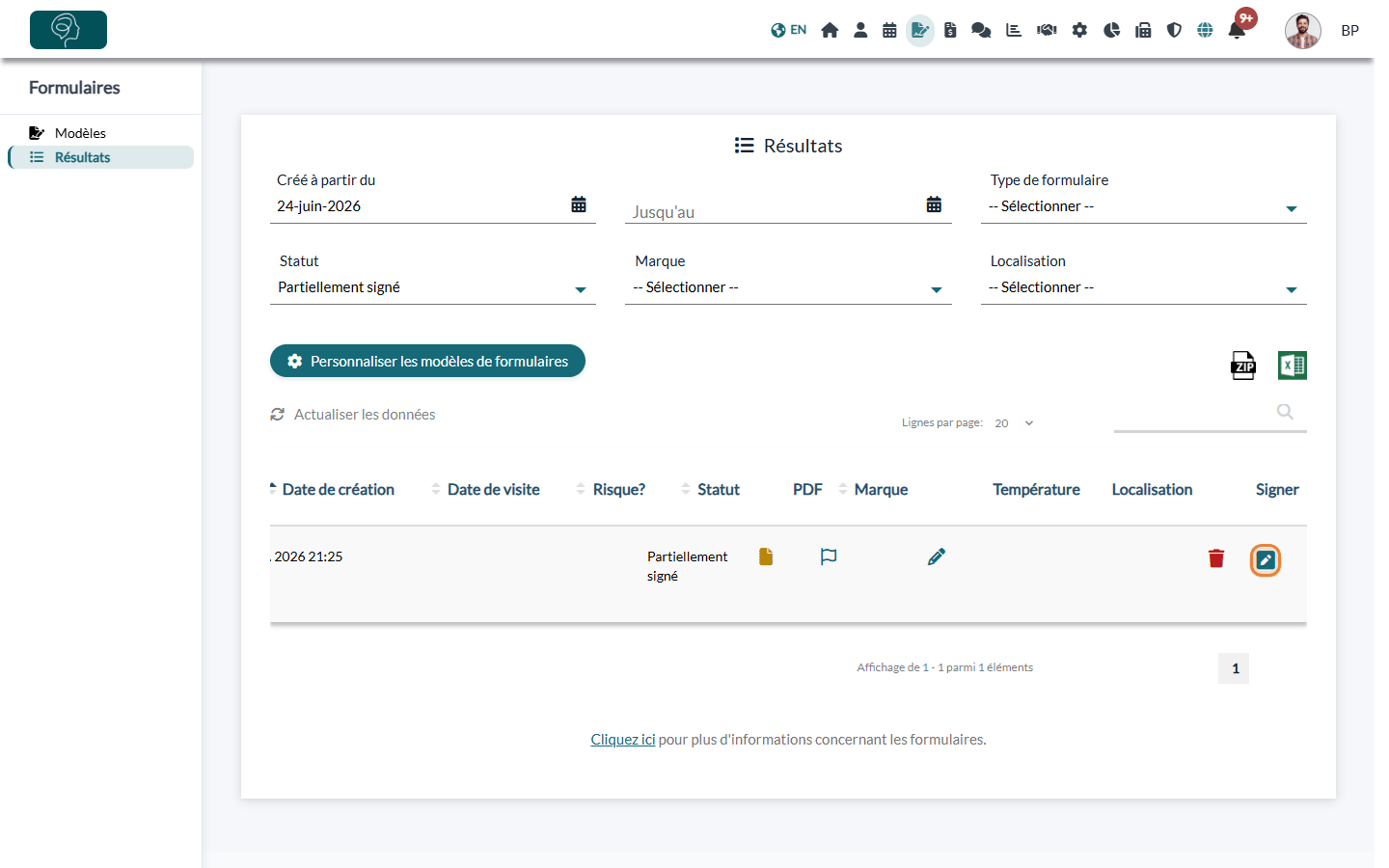The width and height of the screenshot is (1389, 868).
Task: Go to page 1 in pagination
Action: click(1235, 668)
